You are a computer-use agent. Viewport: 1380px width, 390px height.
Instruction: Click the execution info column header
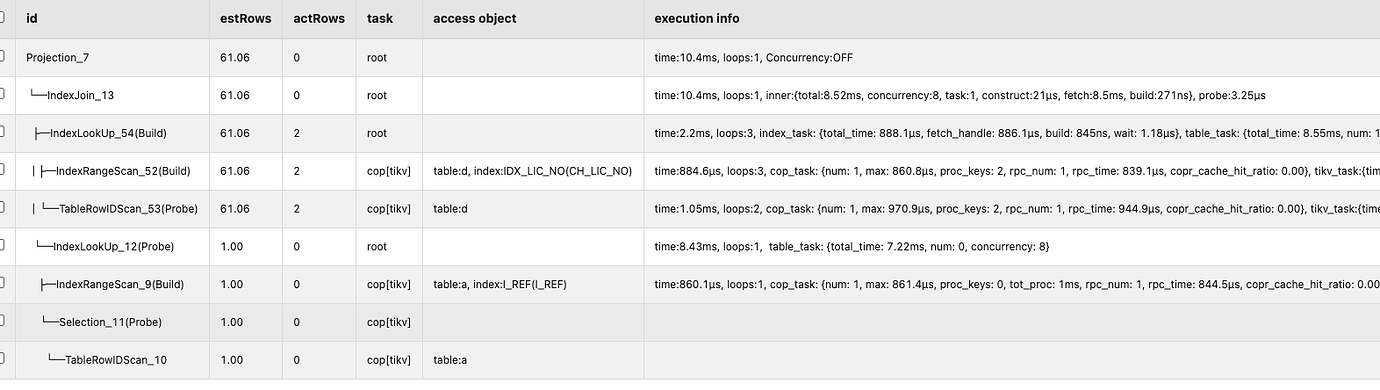point(697,19)
